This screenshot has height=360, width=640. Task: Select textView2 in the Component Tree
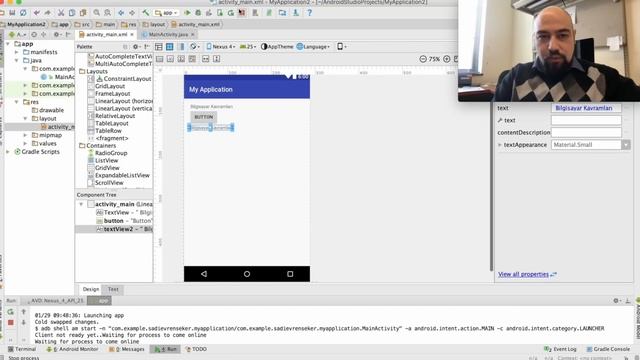114,229
